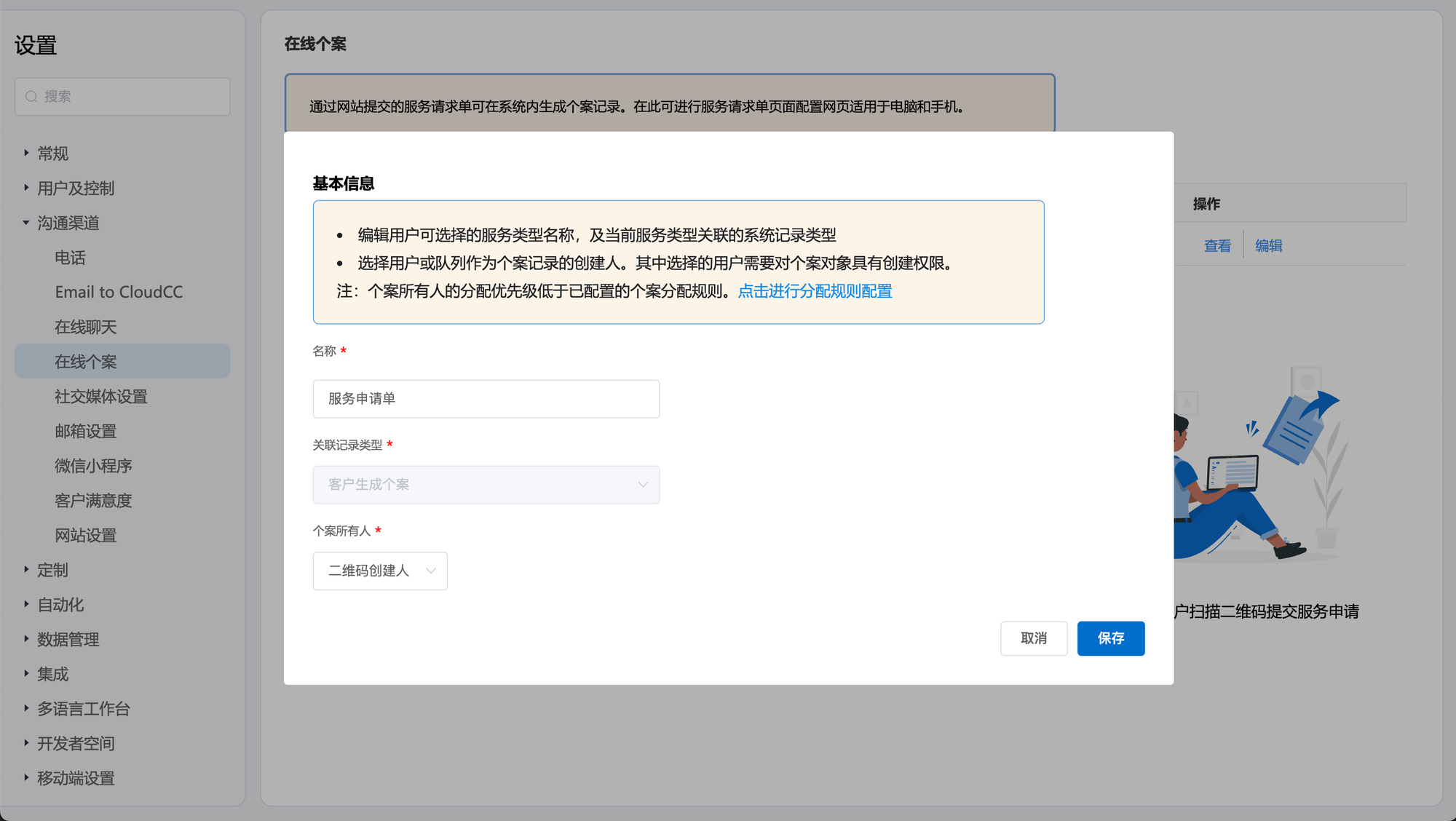Screen dimensions: 1456x821
Task: Select Email to CloudCC menu item
Action: tap(119, 292)
